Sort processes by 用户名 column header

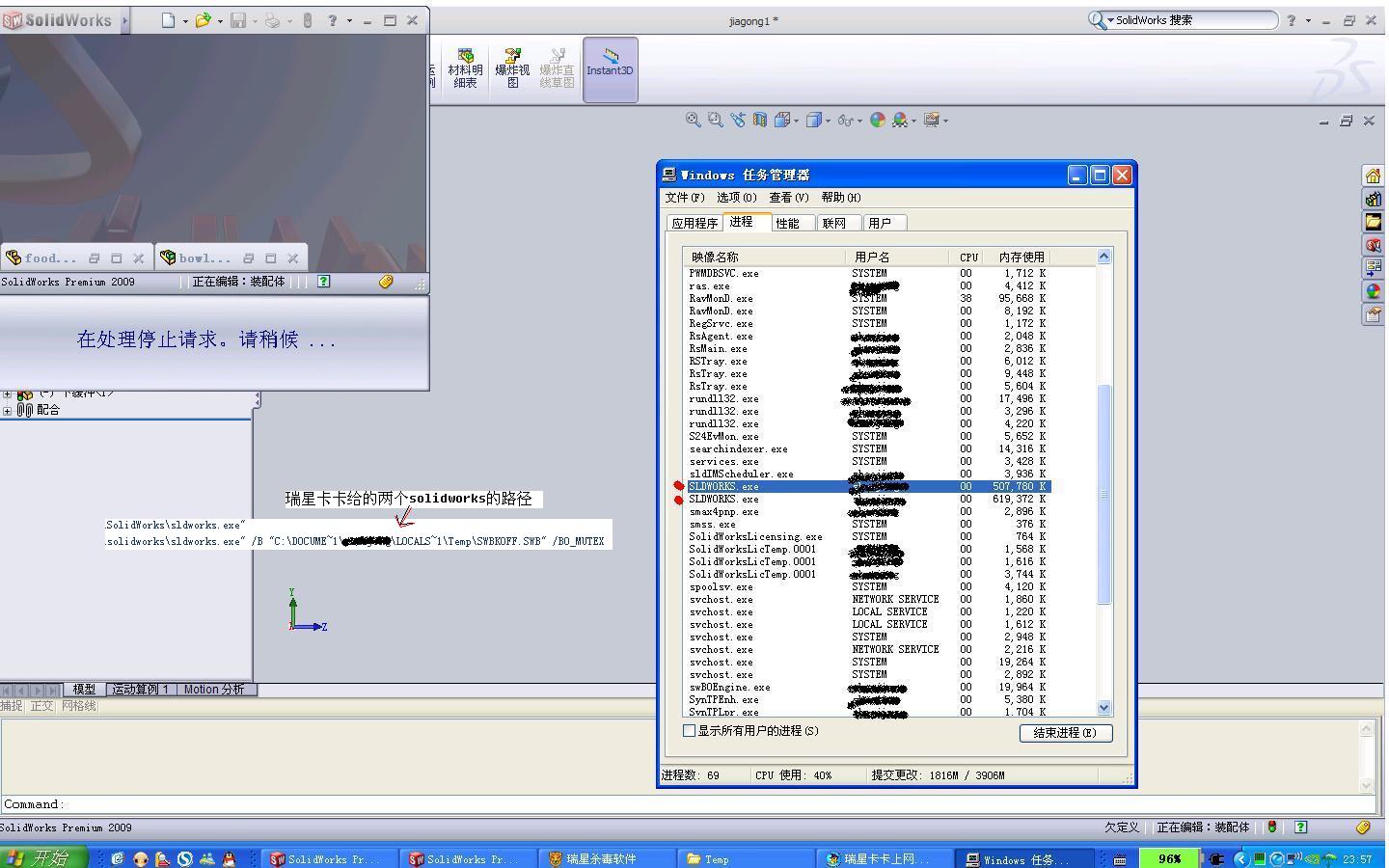(x=897, y=258)
